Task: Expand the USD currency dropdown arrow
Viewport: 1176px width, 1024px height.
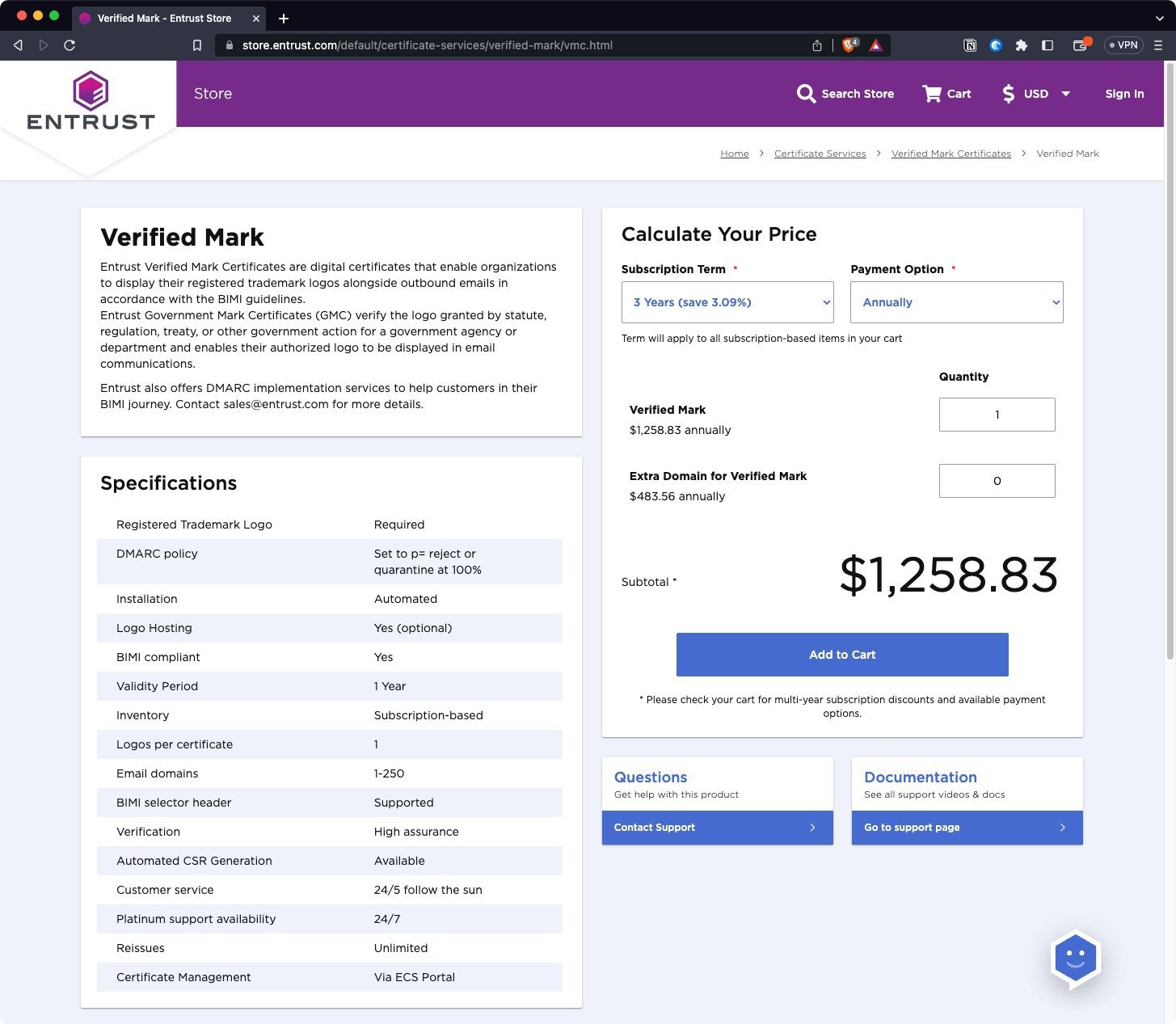Action: point(1065,94)
